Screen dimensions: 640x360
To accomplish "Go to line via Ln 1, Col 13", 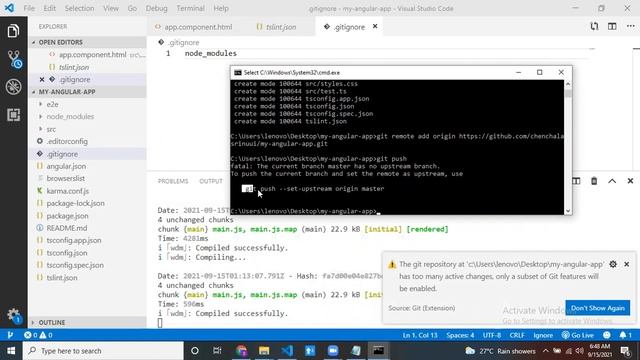I will pyautogui.click(x=420, y=335).
